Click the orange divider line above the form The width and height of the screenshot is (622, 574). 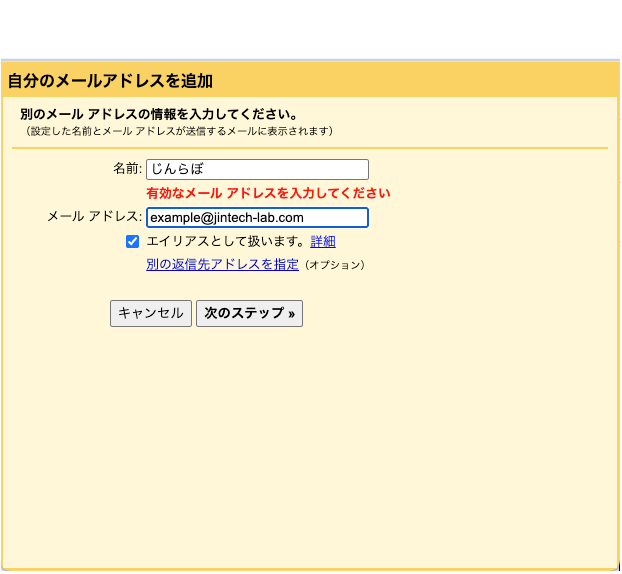coord(310,148)
